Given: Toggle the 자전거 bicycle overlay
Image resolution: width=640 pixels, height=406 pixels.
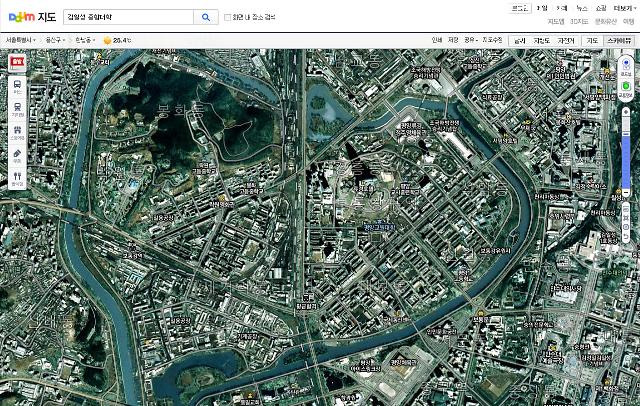Looking at the screenshot, I should click(x=566, y=40).
